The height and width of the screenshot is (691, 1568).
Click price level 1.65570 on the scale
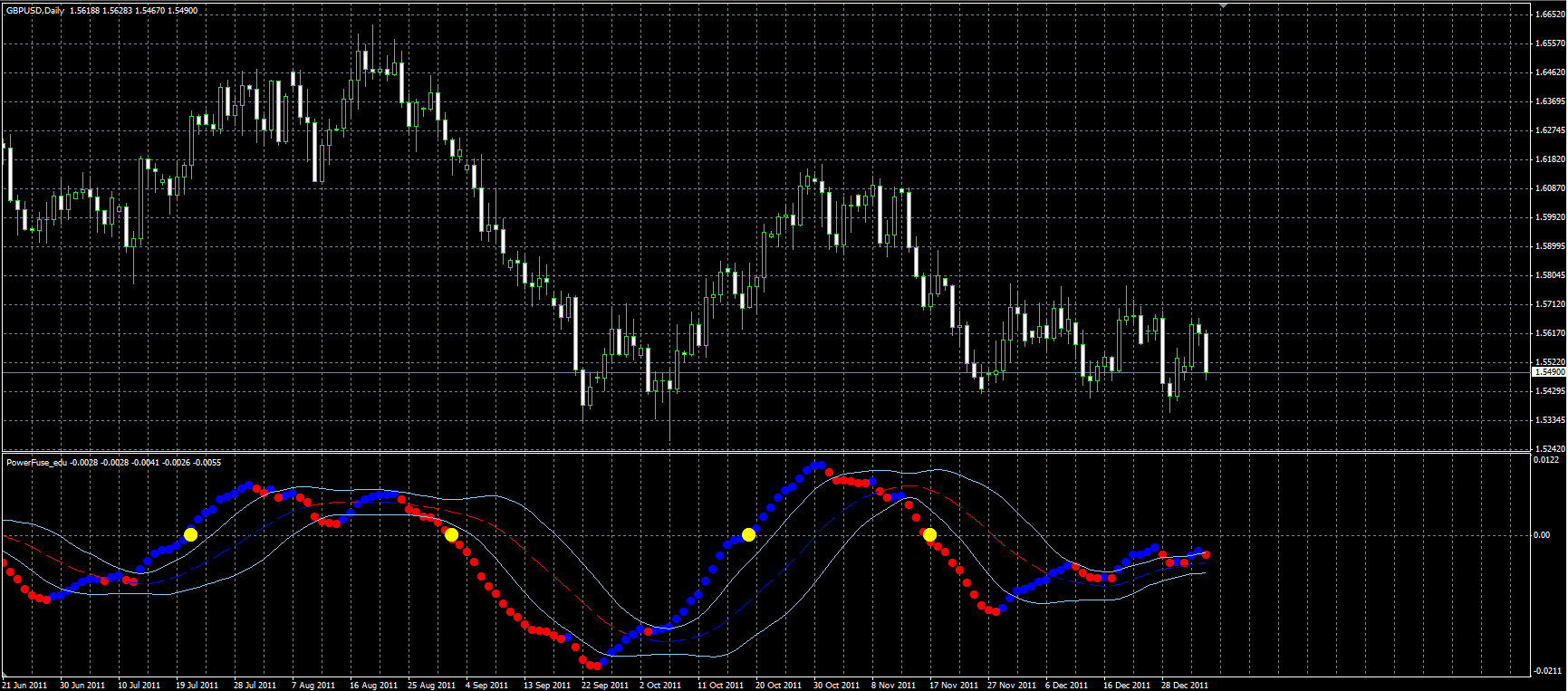pyautogui.click(x=1551, y=43)
